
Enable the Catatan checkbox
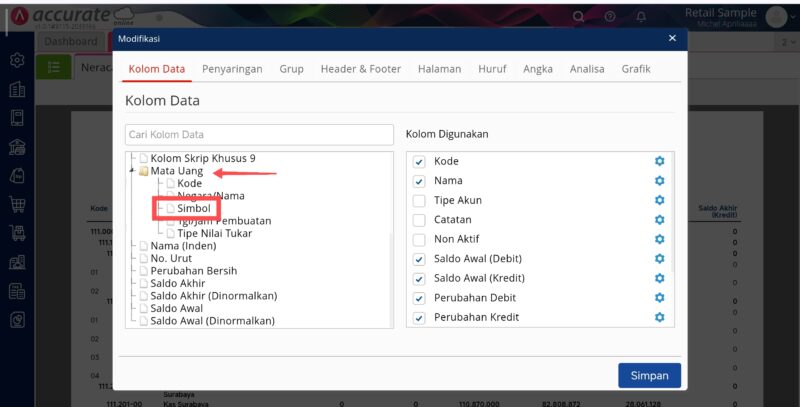[x=419, y=220]
